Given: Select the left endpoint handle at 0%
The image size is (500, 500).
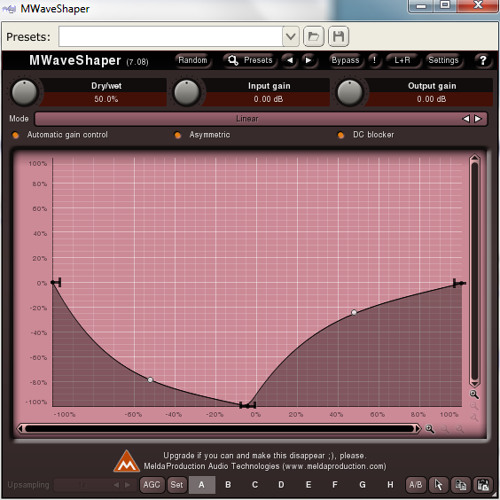Looking at the screenshot, I should [x=56, y=282].
